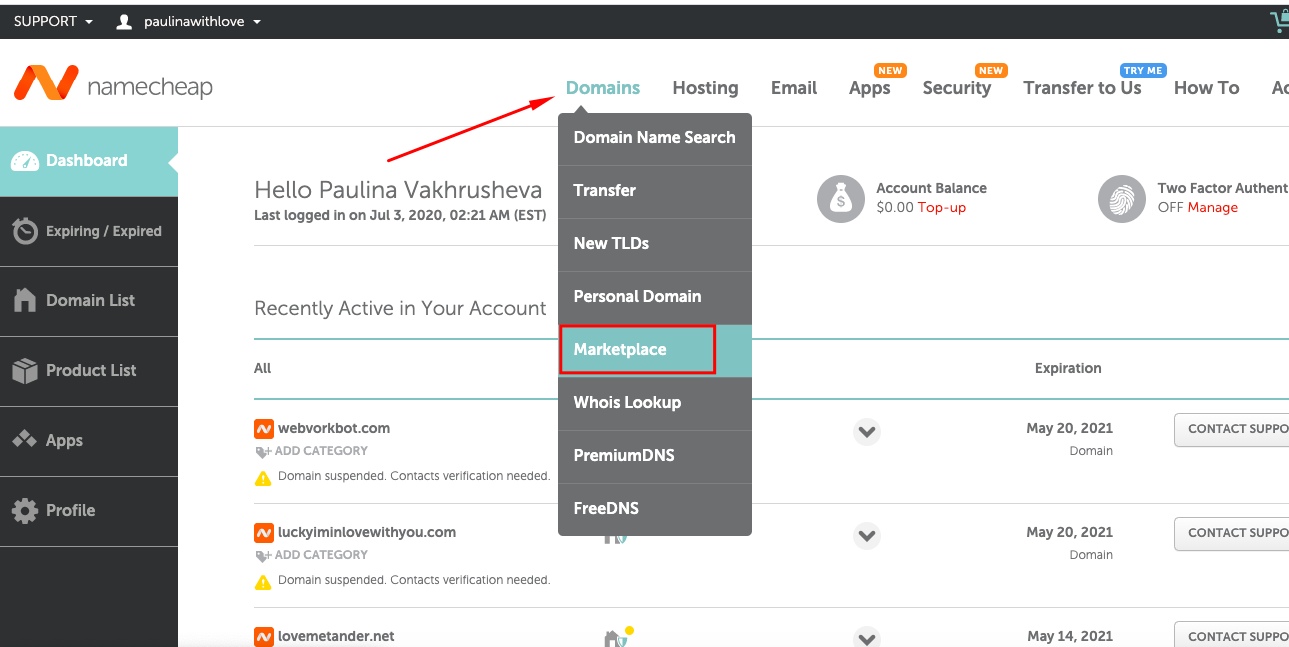Click the warning icon under webvorkbot.com
Viewport: 1289px width, 647px height.
pos(263,477)
